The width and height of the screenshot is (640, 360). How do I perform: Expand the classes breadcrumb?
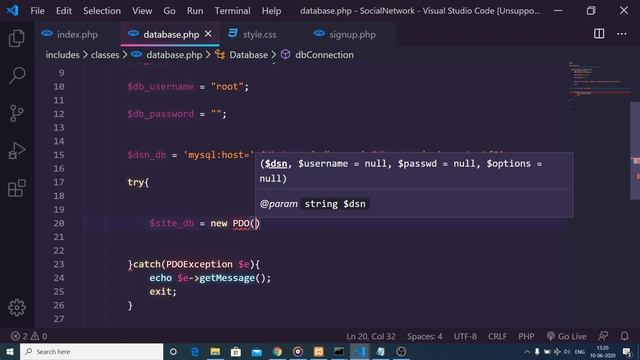coord(105,55)
